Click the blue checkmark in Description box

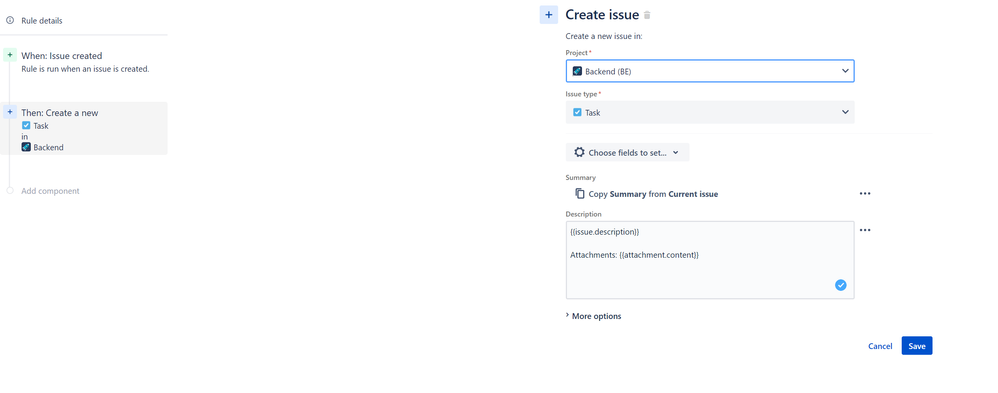point(841,285)
